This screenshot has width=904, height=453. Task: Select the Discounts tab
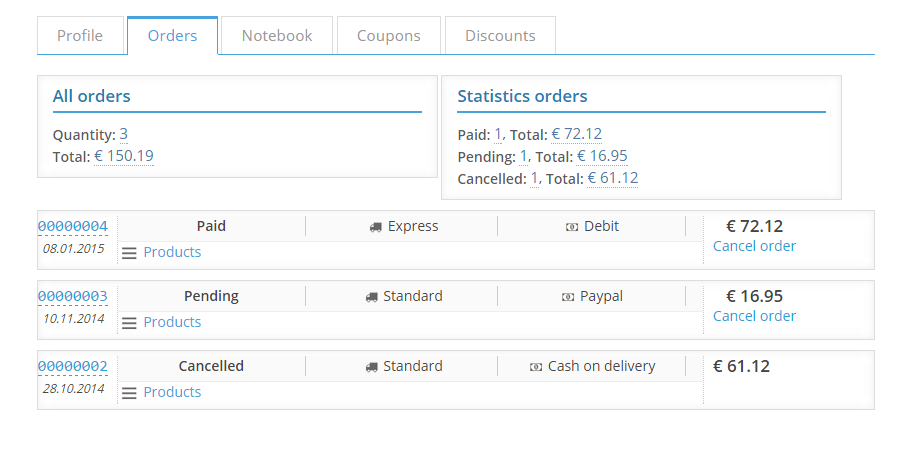(500, 36)
